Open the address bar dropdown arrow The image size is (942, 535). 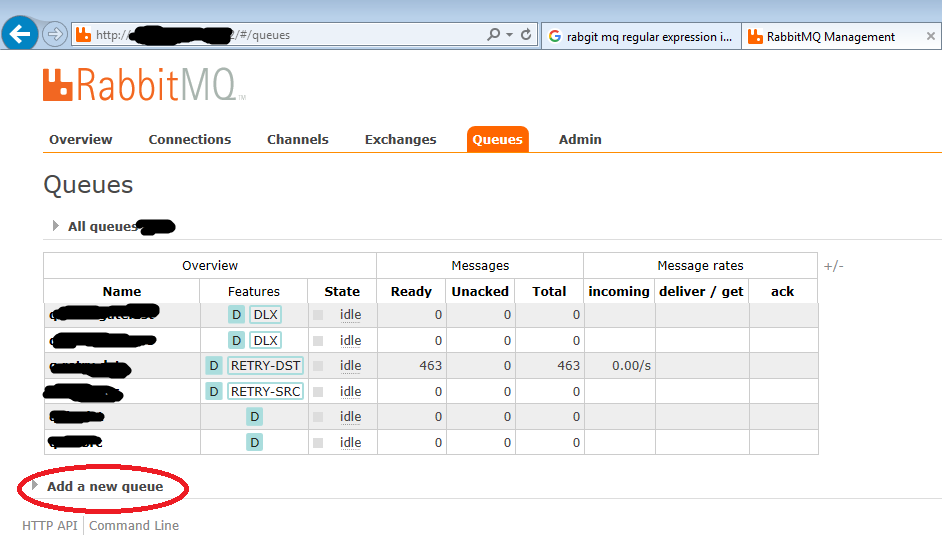pyautogui.click(x=509, y=35)
